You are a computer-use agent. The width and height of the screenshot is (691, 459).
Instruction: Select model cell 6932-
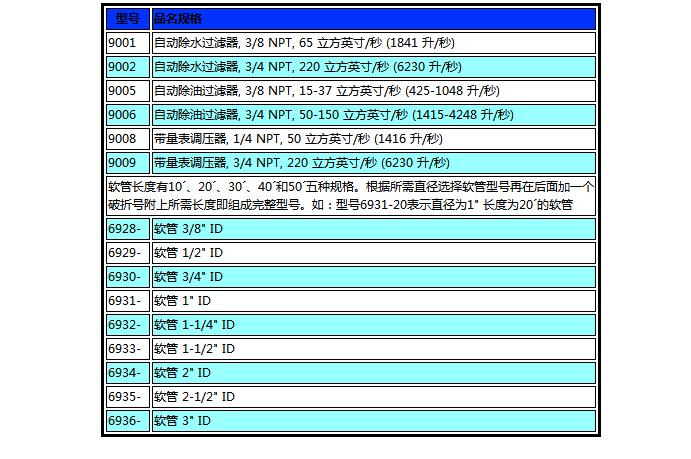[128, 325]
